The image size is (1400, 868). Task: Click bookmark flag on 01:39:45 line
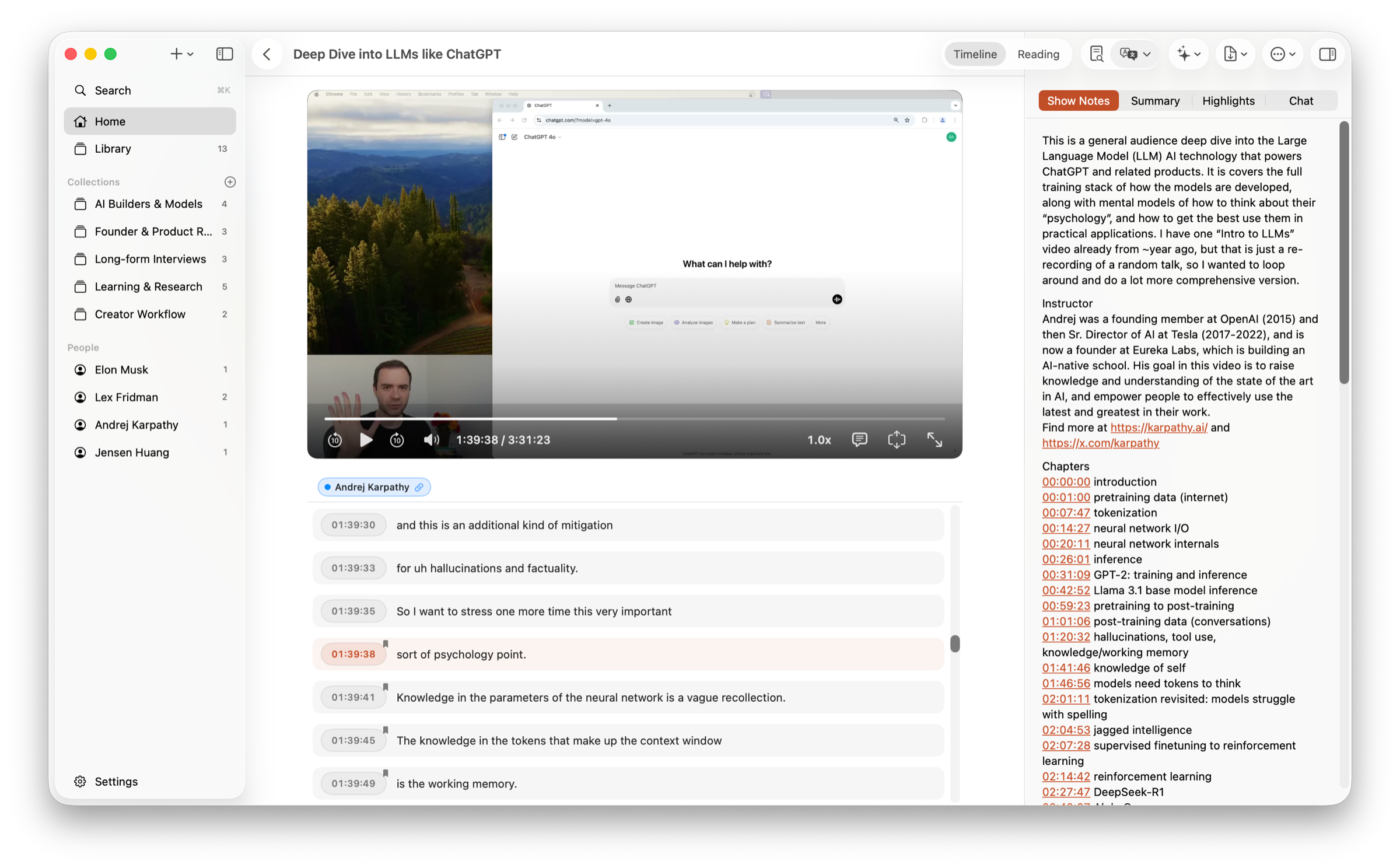(386, 730)
